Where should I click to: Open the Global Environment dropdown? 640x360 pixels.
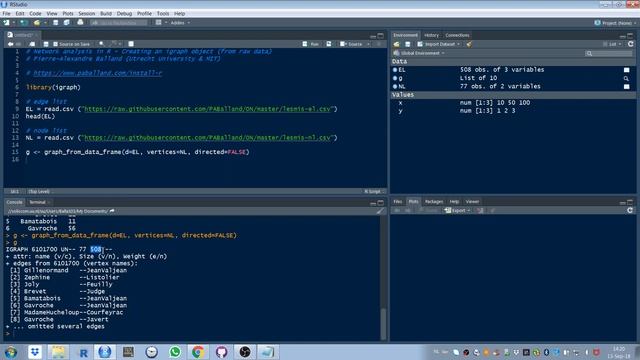click(x=419, y=53)
